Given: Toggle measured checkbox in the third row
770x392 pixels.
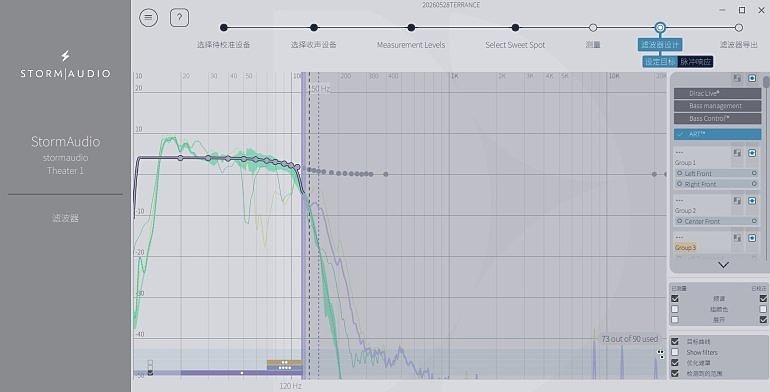Looking at the screenshot, I should [x=675, y=320].
